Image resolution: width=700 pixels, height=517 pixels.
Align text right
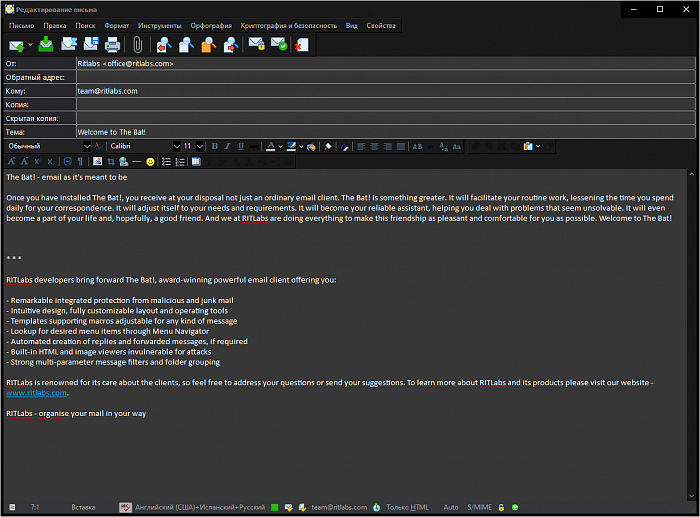pyautogui.click(x=388, y=146)
